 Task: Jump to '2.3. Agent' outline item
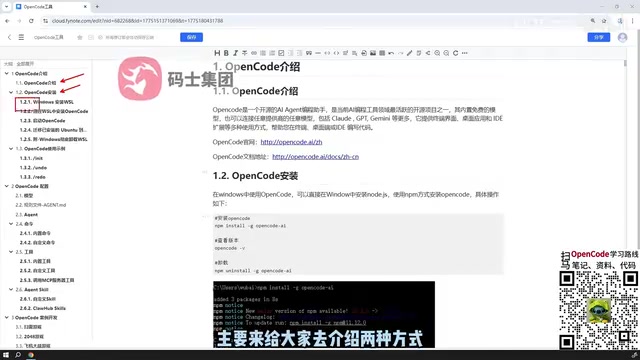pyautogui.click(x=27, y=214)
